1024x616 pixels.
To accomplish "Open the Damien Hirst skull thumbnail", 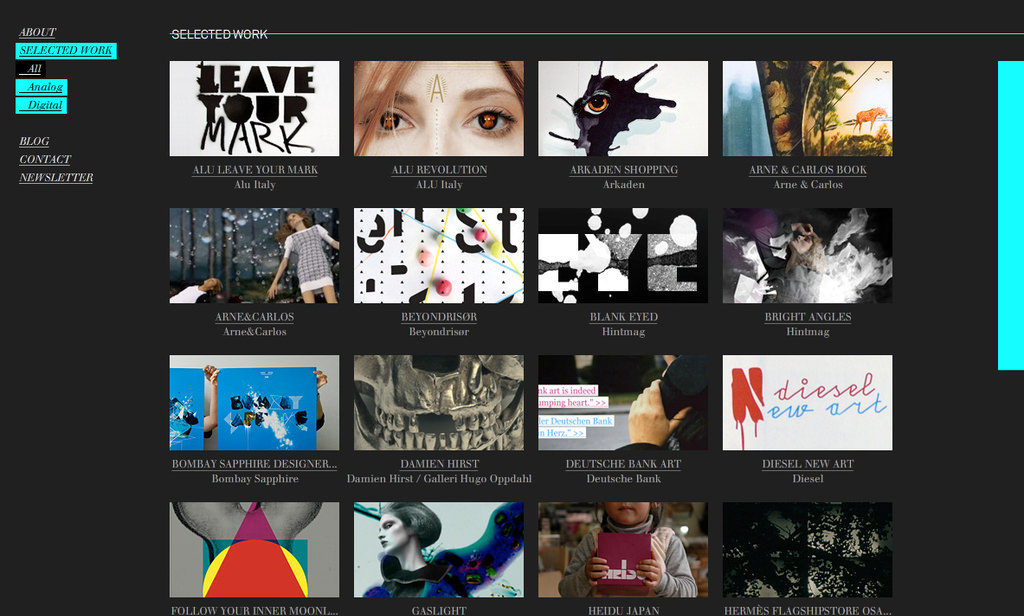I will [x=438, y=402].
